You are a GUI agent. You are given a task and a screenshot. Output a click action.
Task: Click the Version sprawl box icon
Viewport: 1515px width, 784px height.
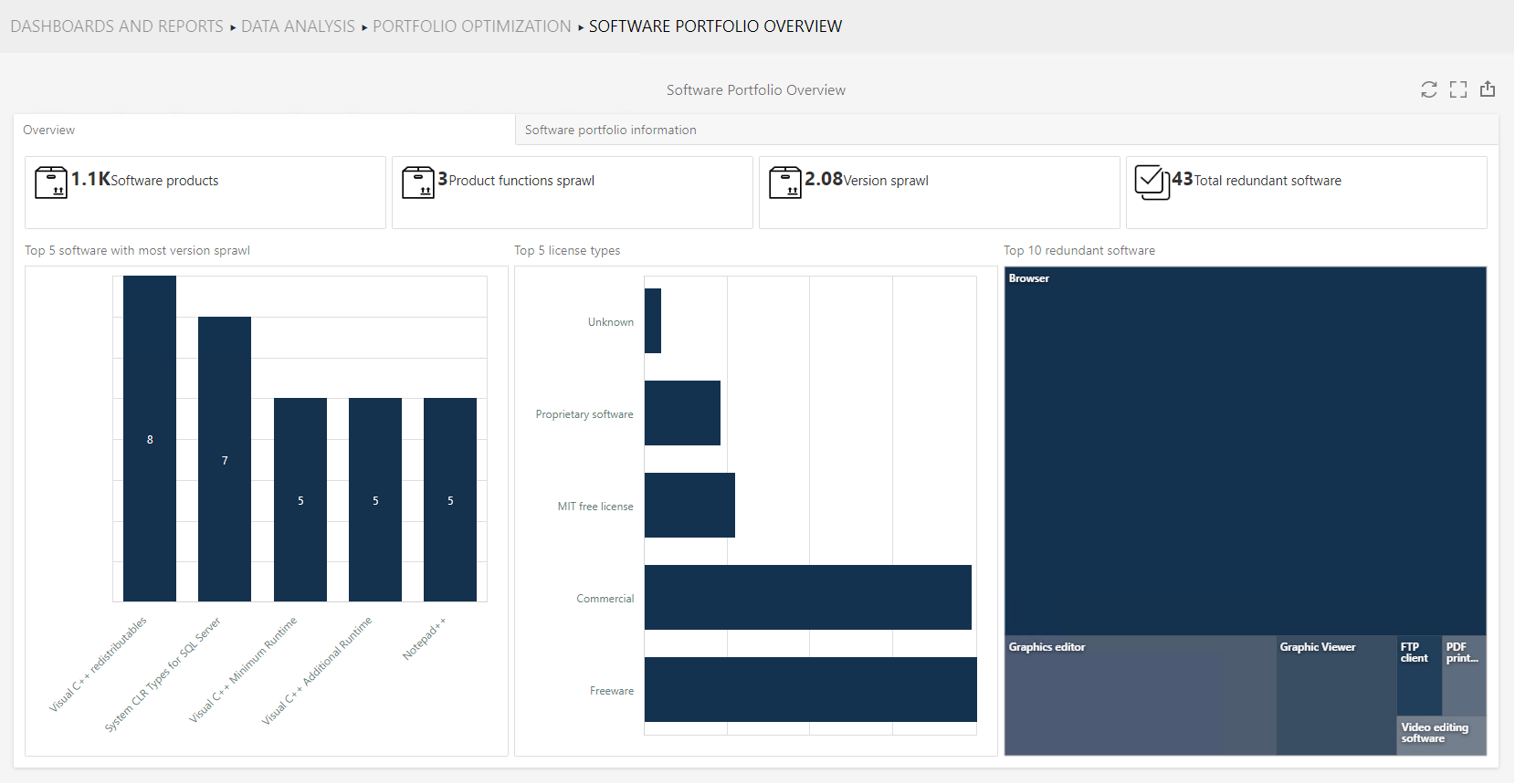(x=785, y=183)
